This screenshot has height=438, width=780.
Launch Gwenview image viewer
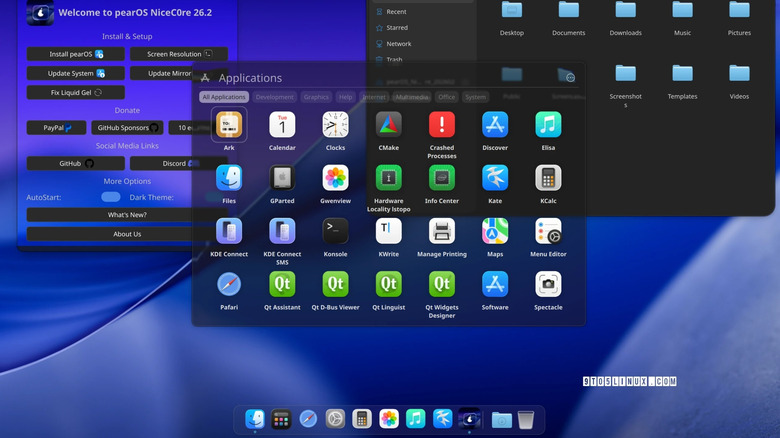335,178
